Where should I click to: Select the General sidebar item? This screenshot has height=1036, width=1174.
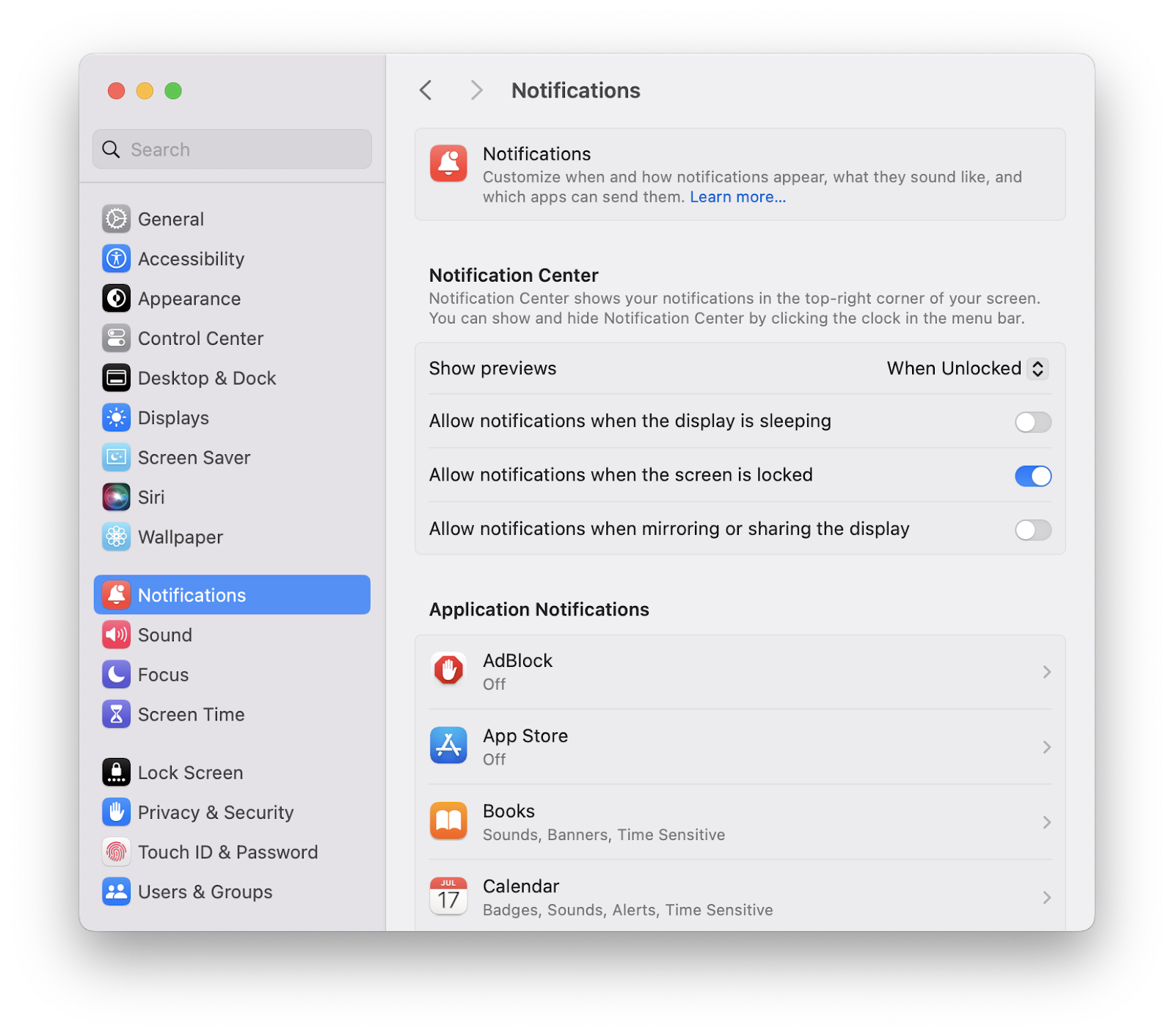(x=232, y=219)
